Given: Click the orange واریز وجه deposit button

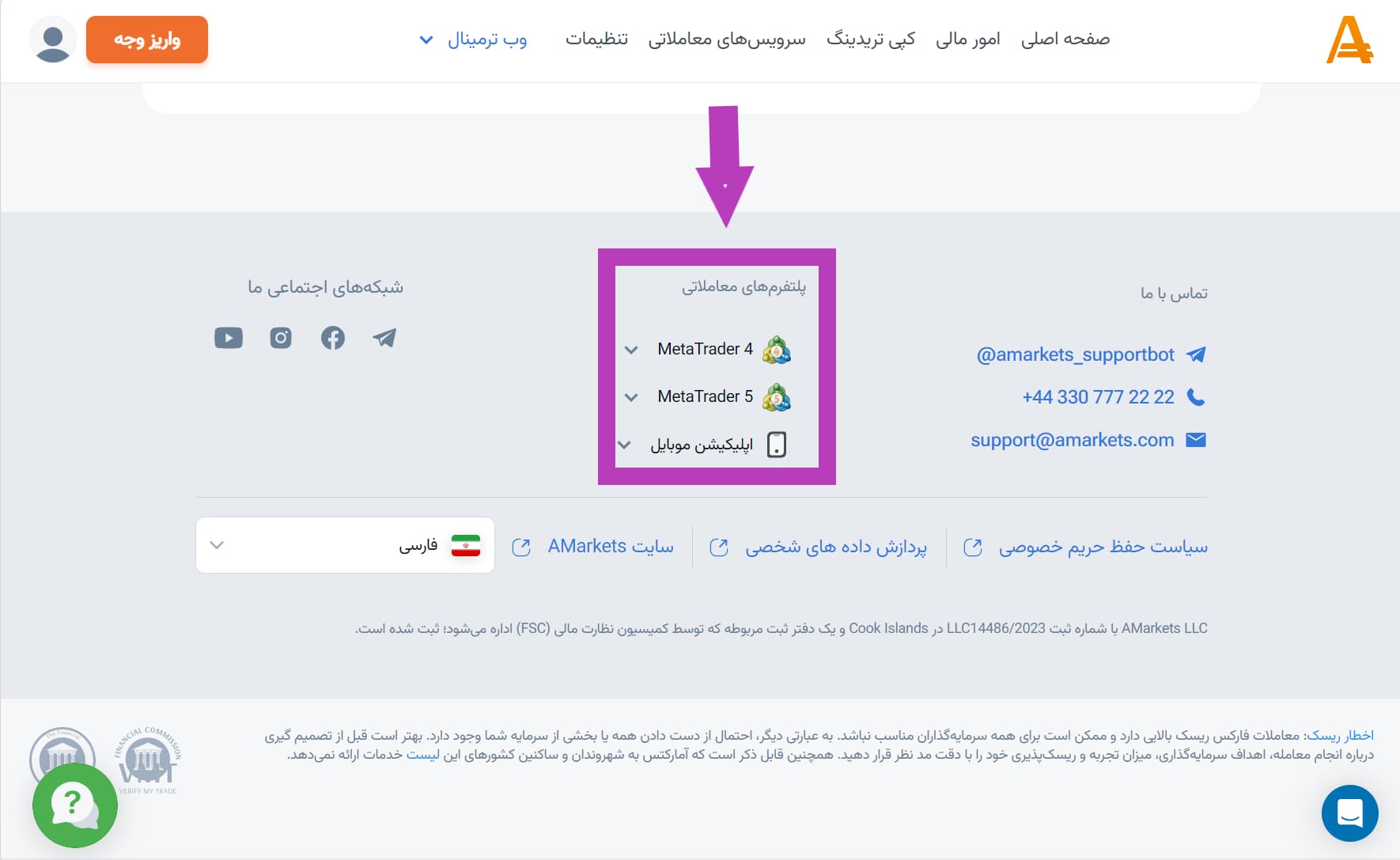Looking at the screenshot, I should tap(147, 40).
